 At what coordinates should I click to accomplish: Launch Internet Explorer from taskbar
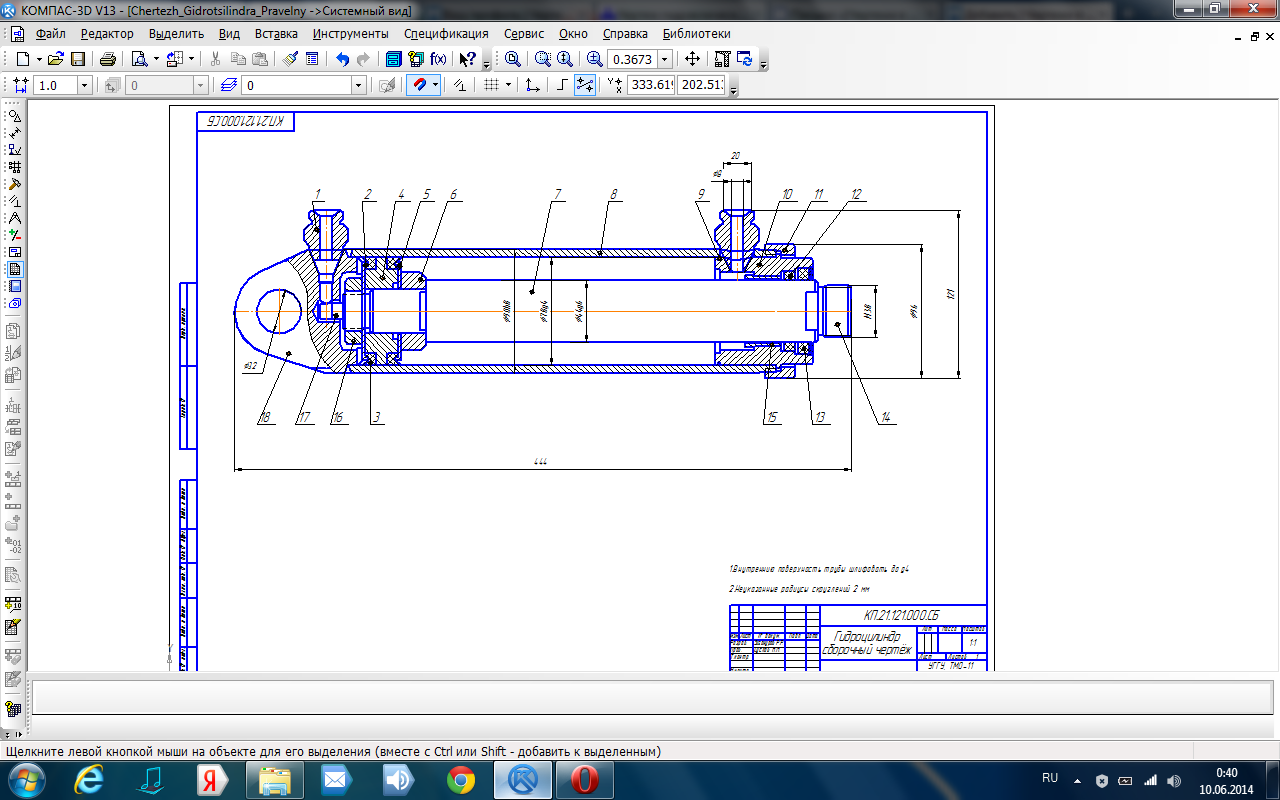click(x=91, y=780)
